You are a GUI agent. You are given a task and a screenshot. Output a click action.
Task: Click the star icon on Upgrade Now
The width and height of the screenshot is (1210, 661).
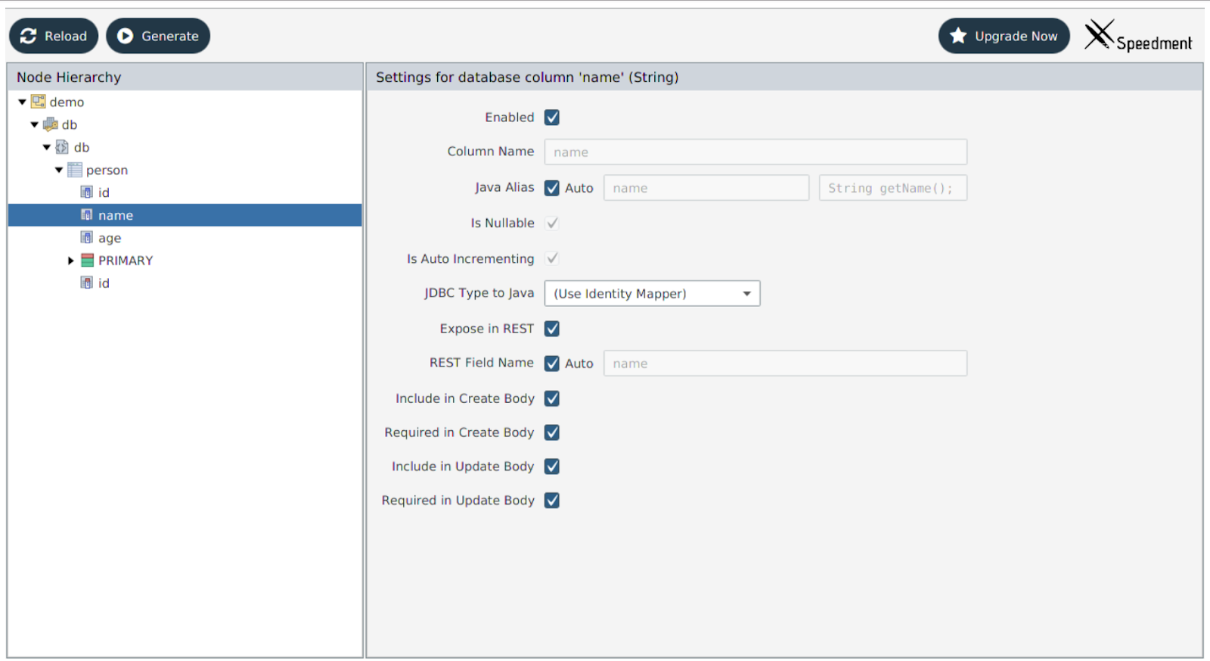point(958,36)
